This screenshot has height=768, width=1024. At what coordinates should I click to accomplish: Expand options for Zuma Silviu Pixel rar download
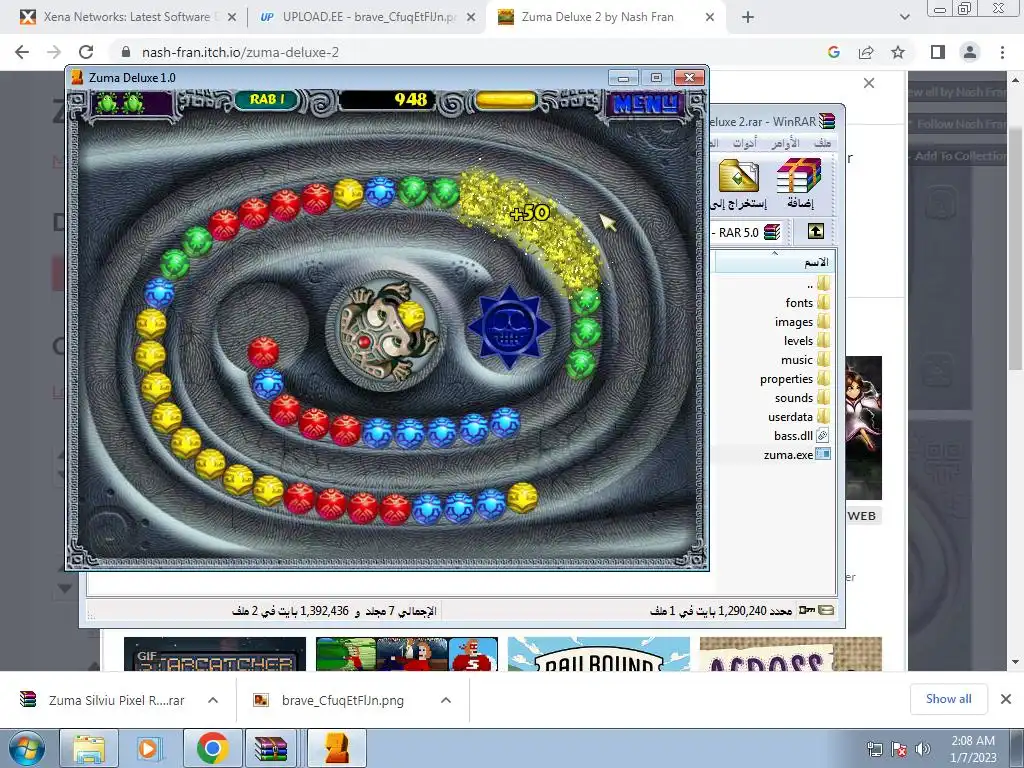(213, 700)
